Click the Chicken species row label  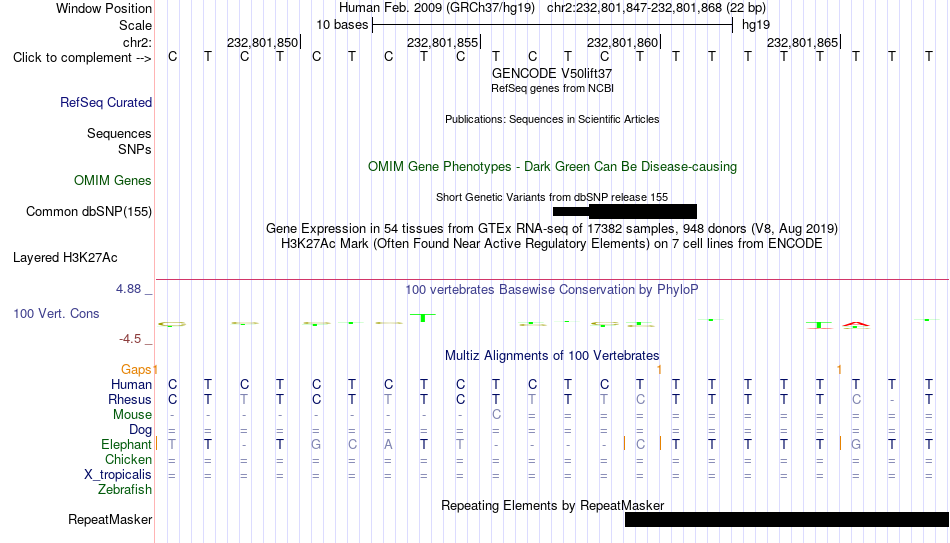coord(128,459)
